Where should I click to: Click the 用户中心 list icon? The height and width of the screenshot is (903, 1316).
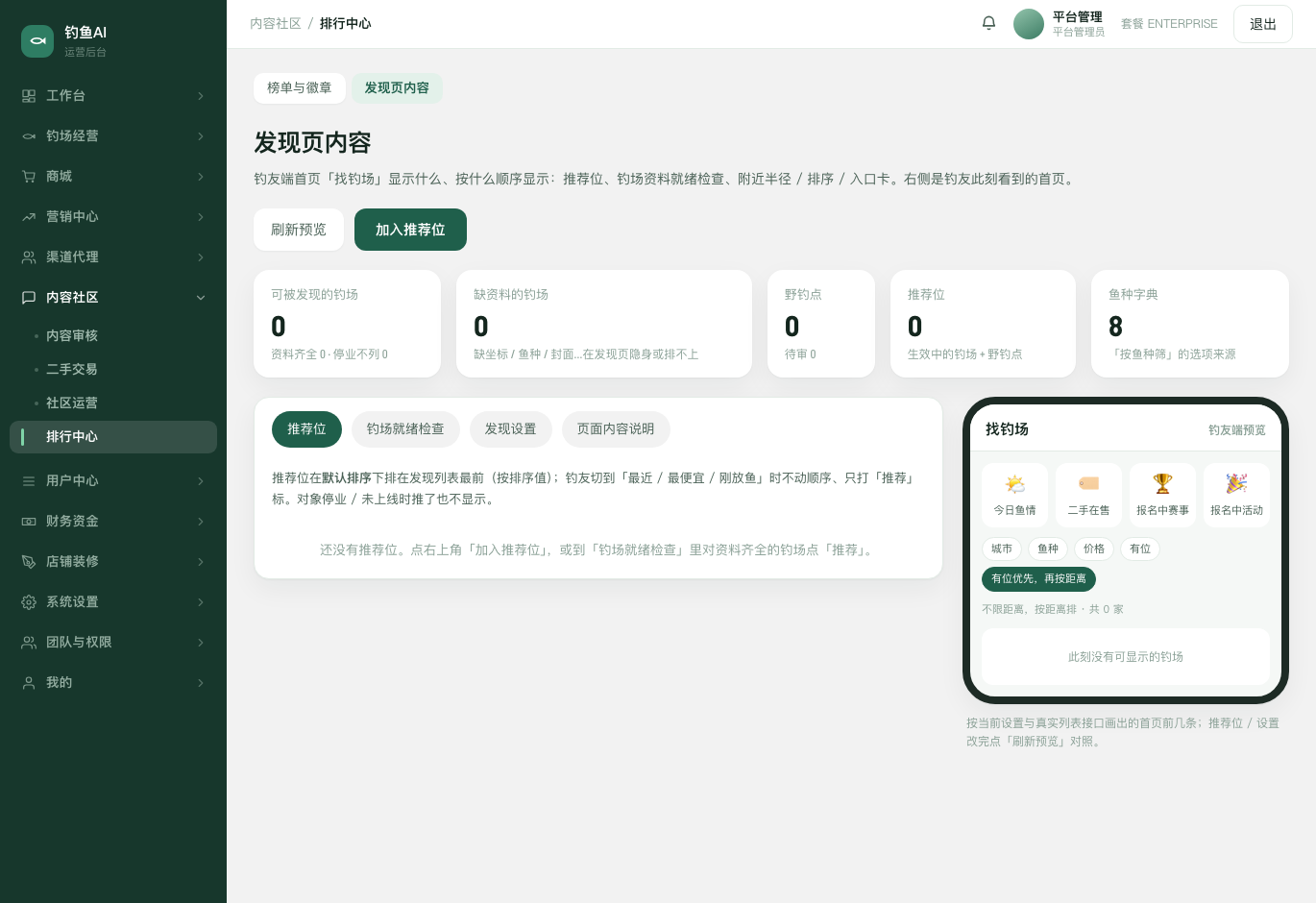29,481
